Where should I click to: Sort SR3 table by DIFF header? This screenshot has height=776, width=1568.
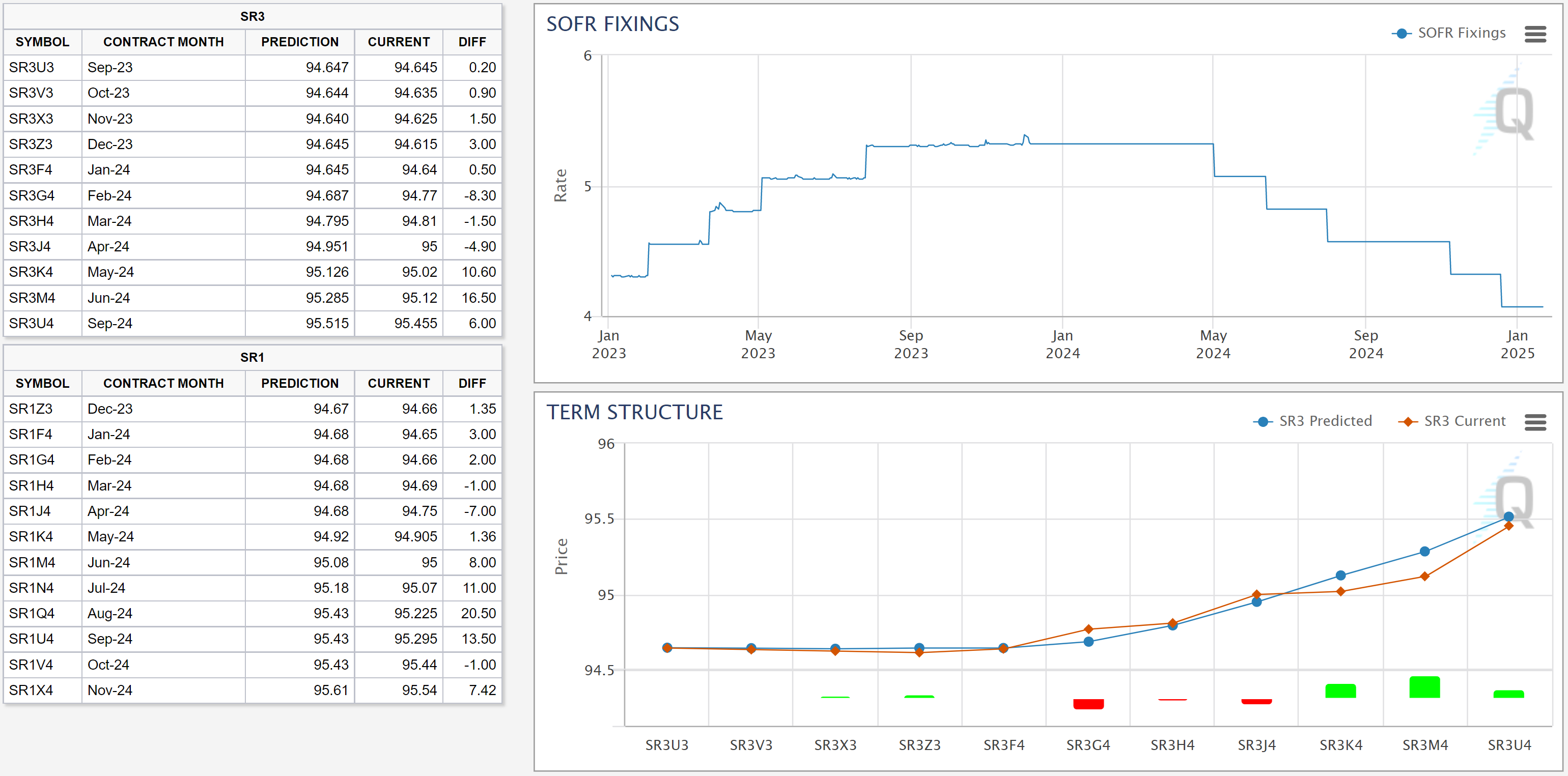(472, 42)
